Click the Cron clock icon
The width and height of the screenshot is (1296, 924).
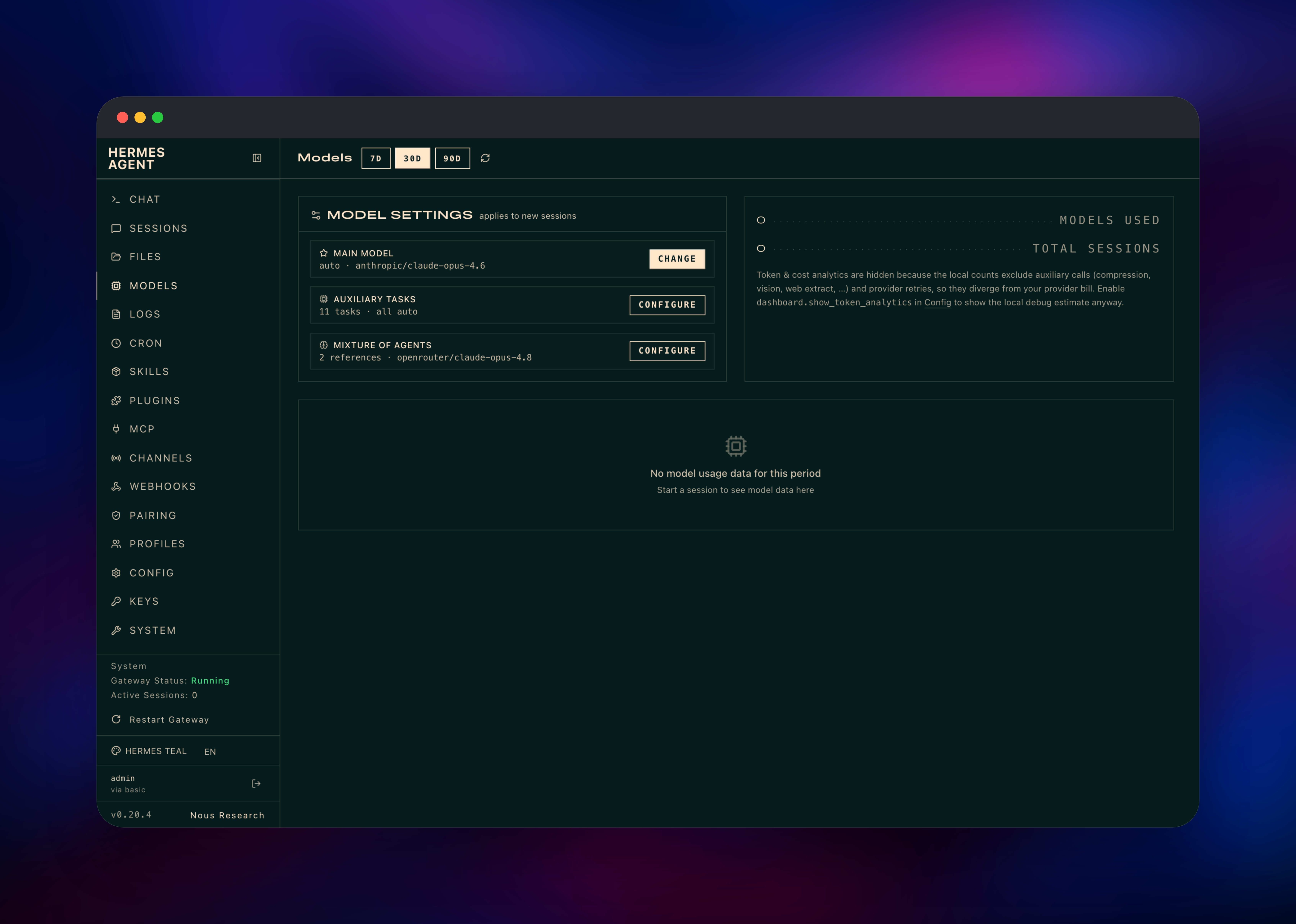116,343
